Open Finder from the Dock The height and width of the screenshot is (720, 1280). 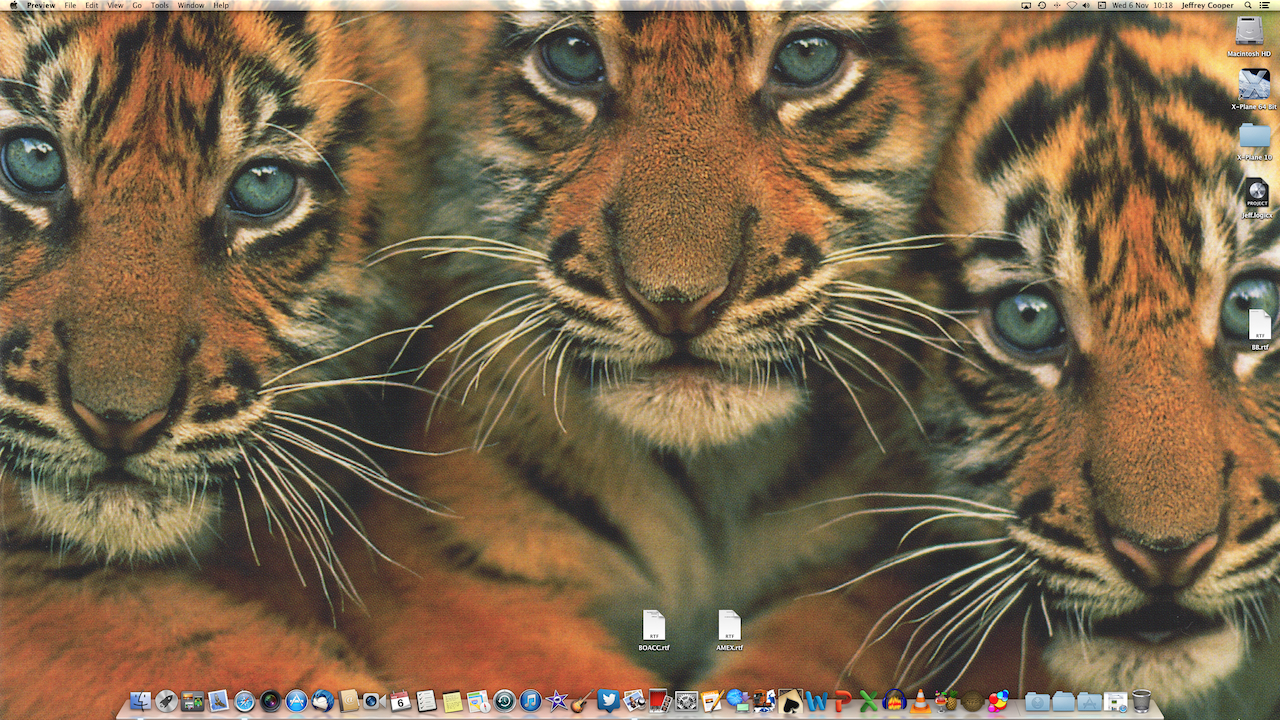click(140, 701)
